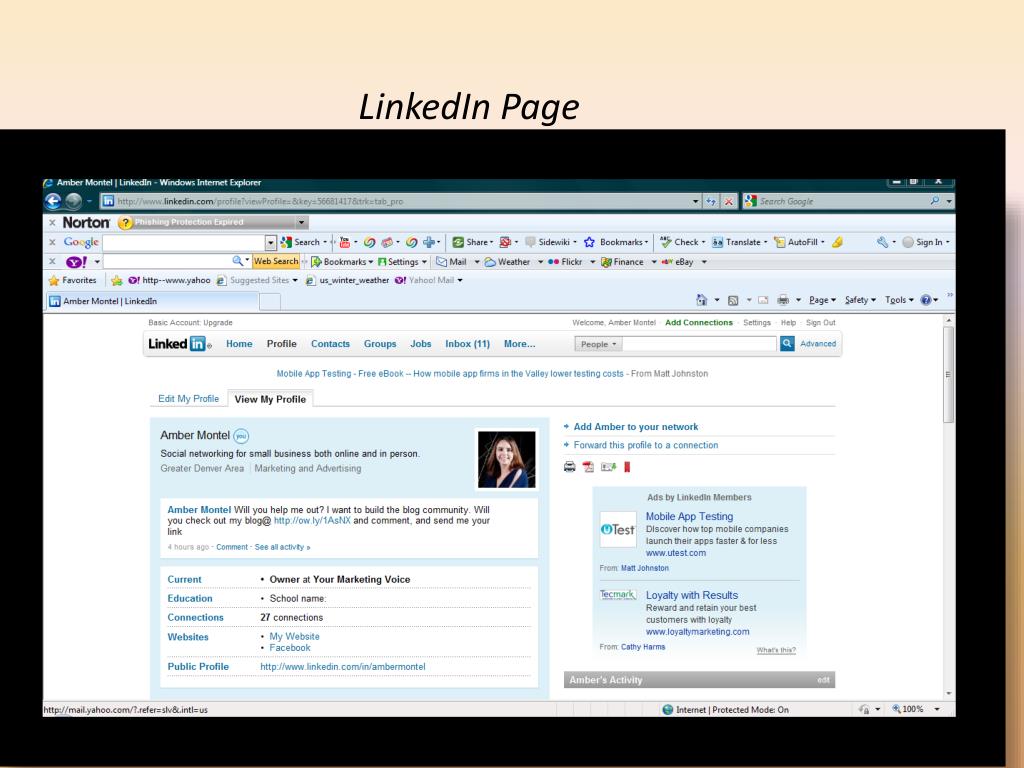Click the Norton phishing protection question icon

125,223
